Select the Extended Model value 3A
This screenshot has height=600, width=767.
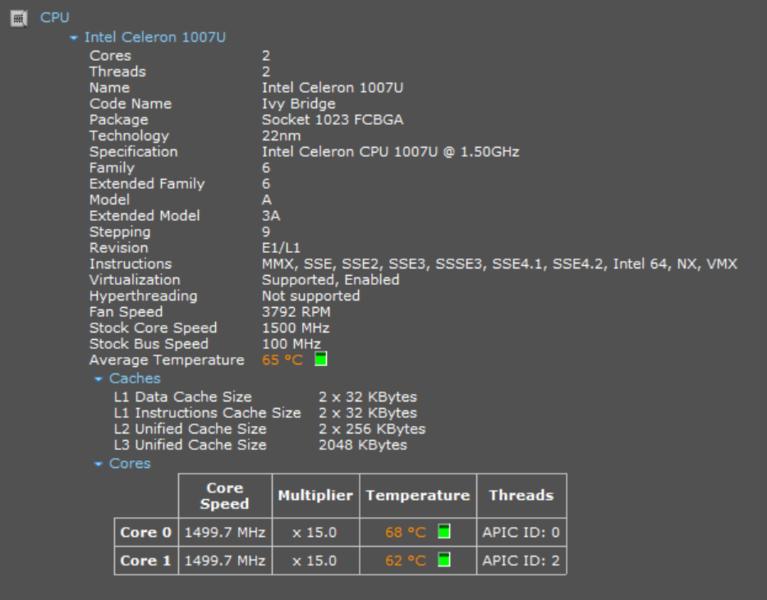tap(271, 216)
